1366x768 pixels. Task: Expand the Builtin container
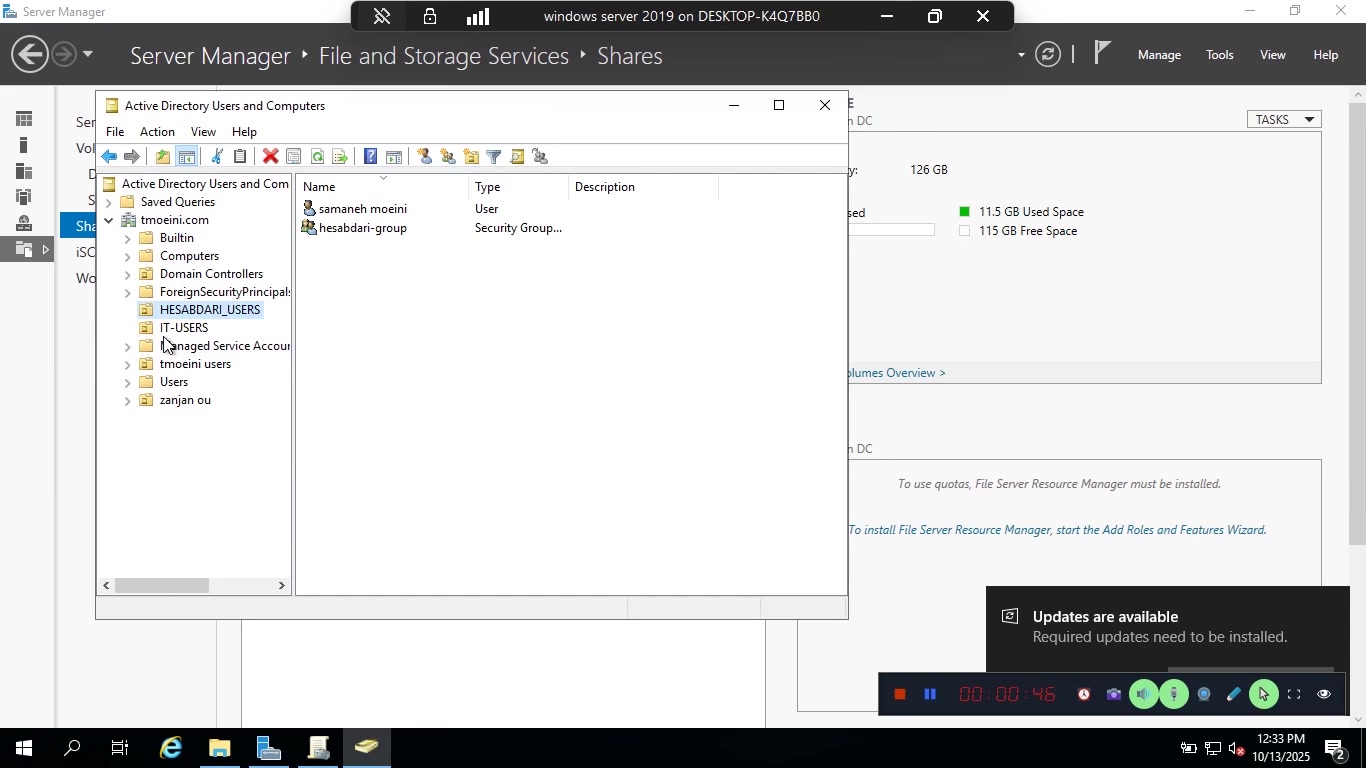point(127,239)
